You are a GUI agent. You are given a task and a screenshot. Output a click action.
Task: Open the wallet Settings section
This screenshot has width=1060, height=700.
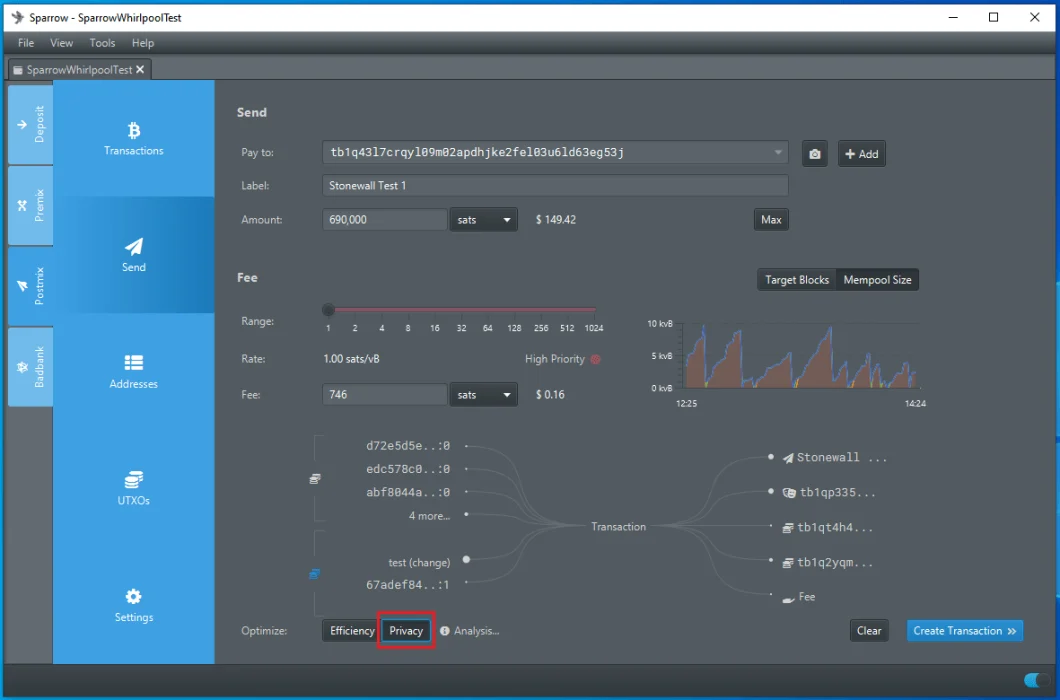point(133,605)
